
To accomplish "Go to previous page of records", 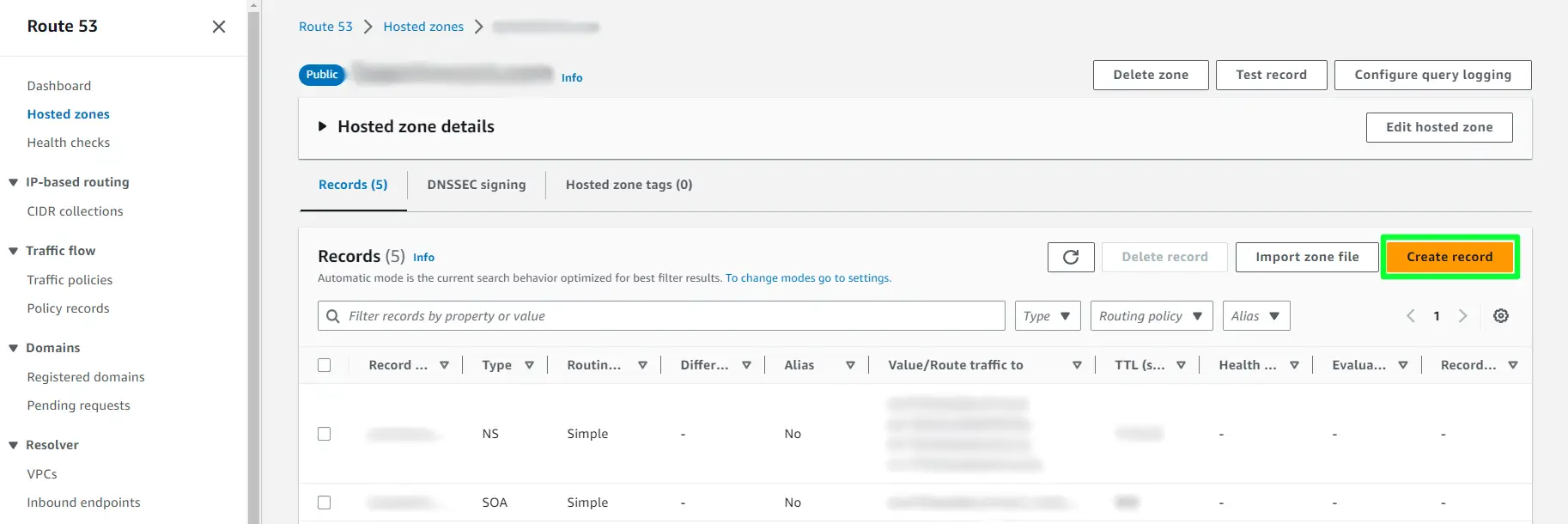I will click(x=1410, y=316).
